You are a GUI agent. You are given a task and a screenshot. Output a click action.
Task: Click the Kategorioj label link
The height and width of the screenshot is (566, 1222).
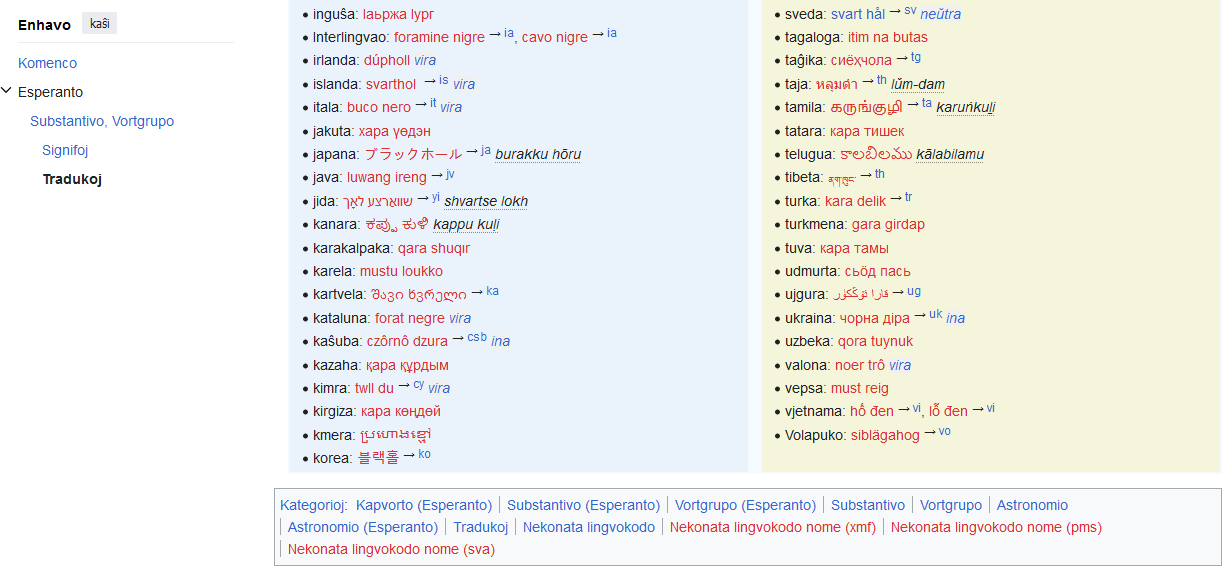[x=313, y=505]
